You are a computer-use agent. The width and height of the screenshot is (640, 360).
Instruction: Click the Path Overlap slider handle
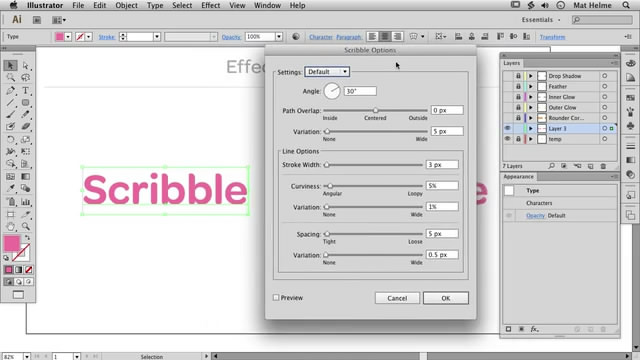pyautogui.click(x=376, y=110)
